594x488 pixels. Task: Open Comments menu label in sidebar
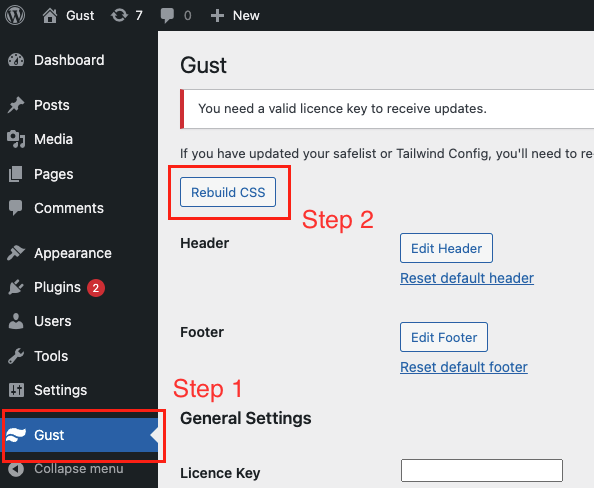tap(69, 208)
